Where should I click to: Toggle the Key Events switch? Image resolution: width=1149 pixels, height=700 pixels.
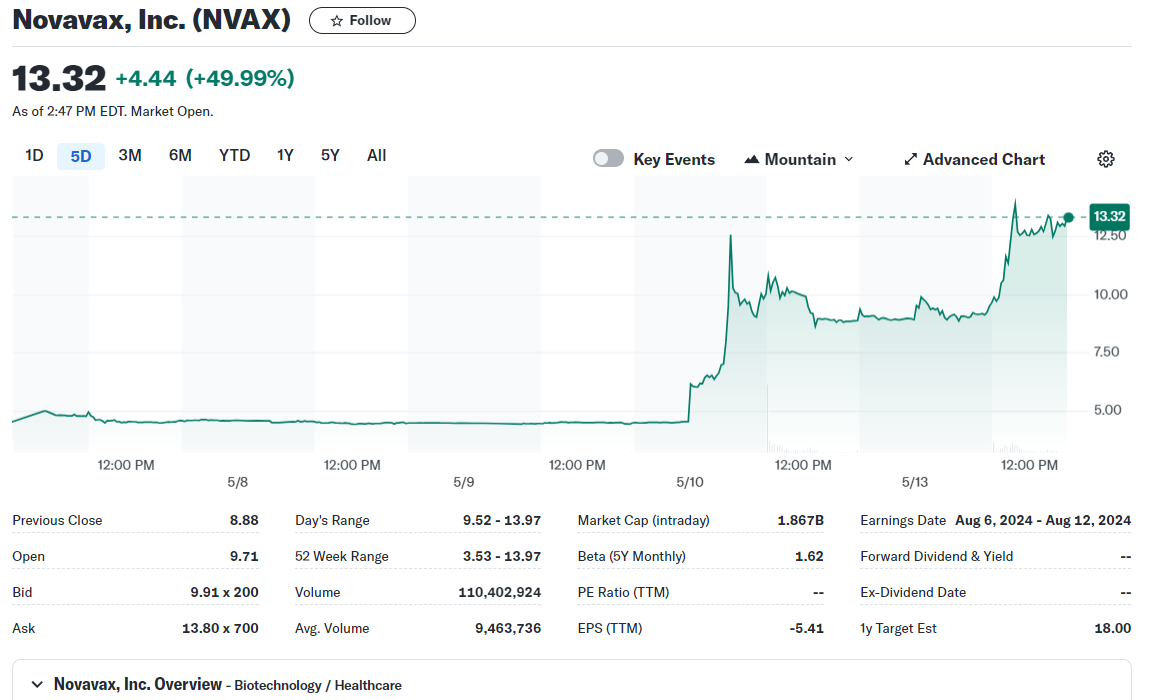tap(608, 158)
